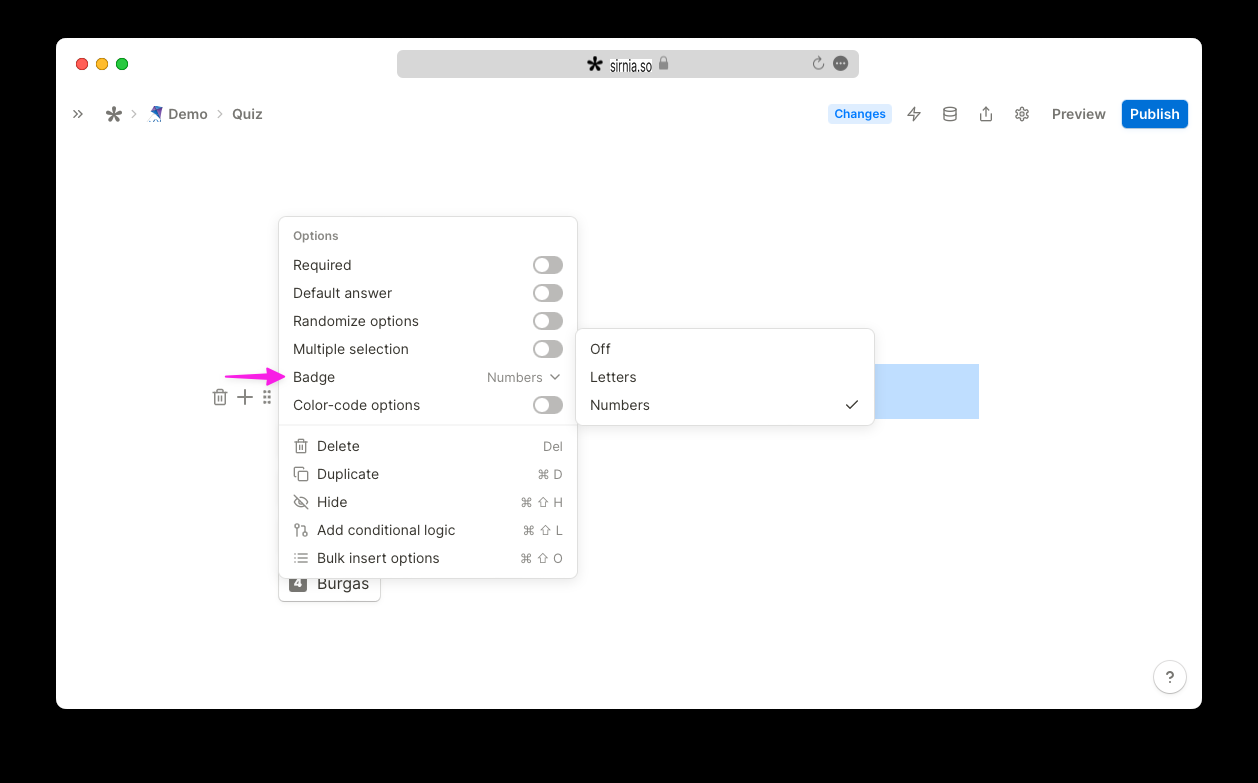
Task: Expand the sidebar with double chevron icon
Action: pos(78,114)
